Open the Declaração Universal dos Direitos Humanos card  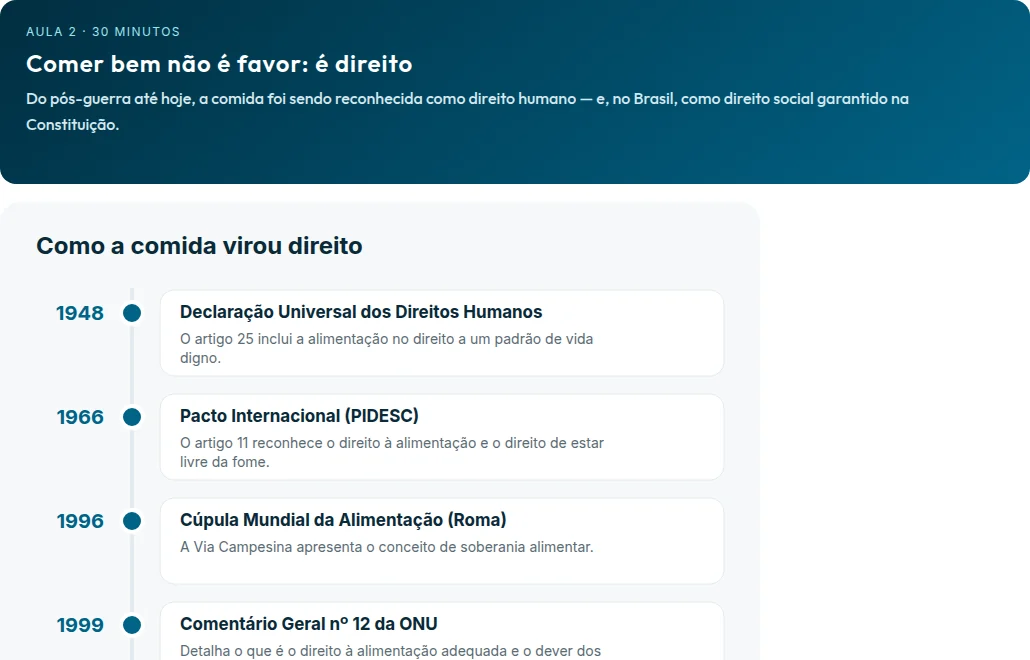coord(442,333)
